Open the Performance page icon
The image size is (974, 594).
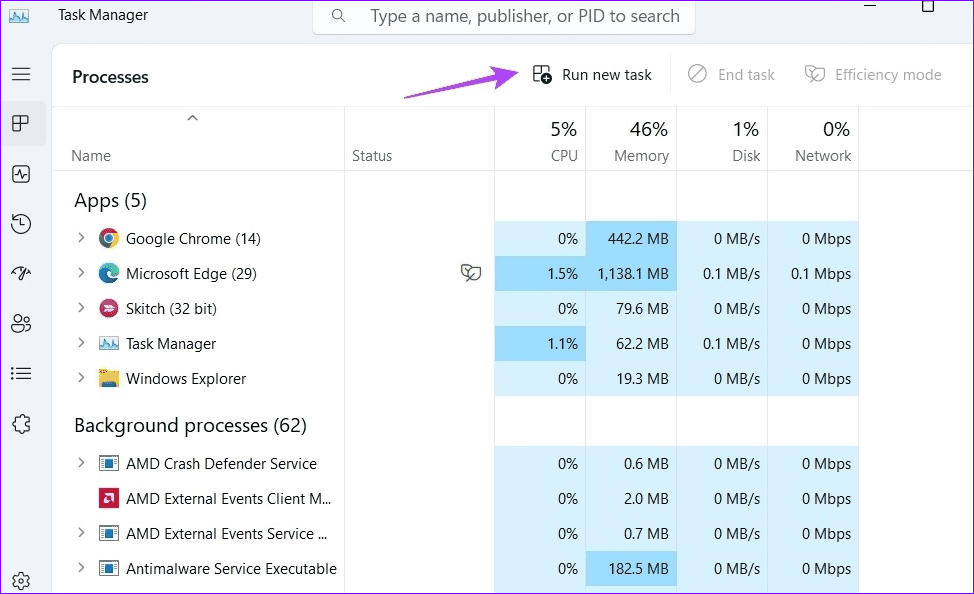tap(21, 173)
